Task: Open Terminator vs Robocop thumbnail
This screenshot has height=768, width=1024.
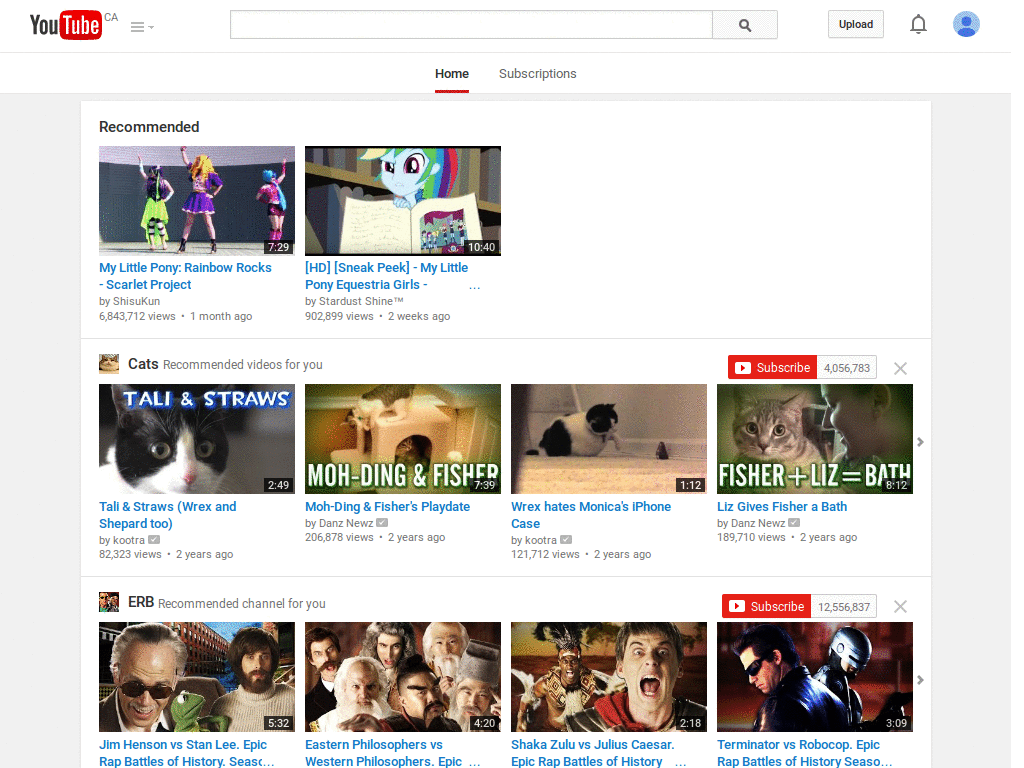Action: [x=814, y=677]
